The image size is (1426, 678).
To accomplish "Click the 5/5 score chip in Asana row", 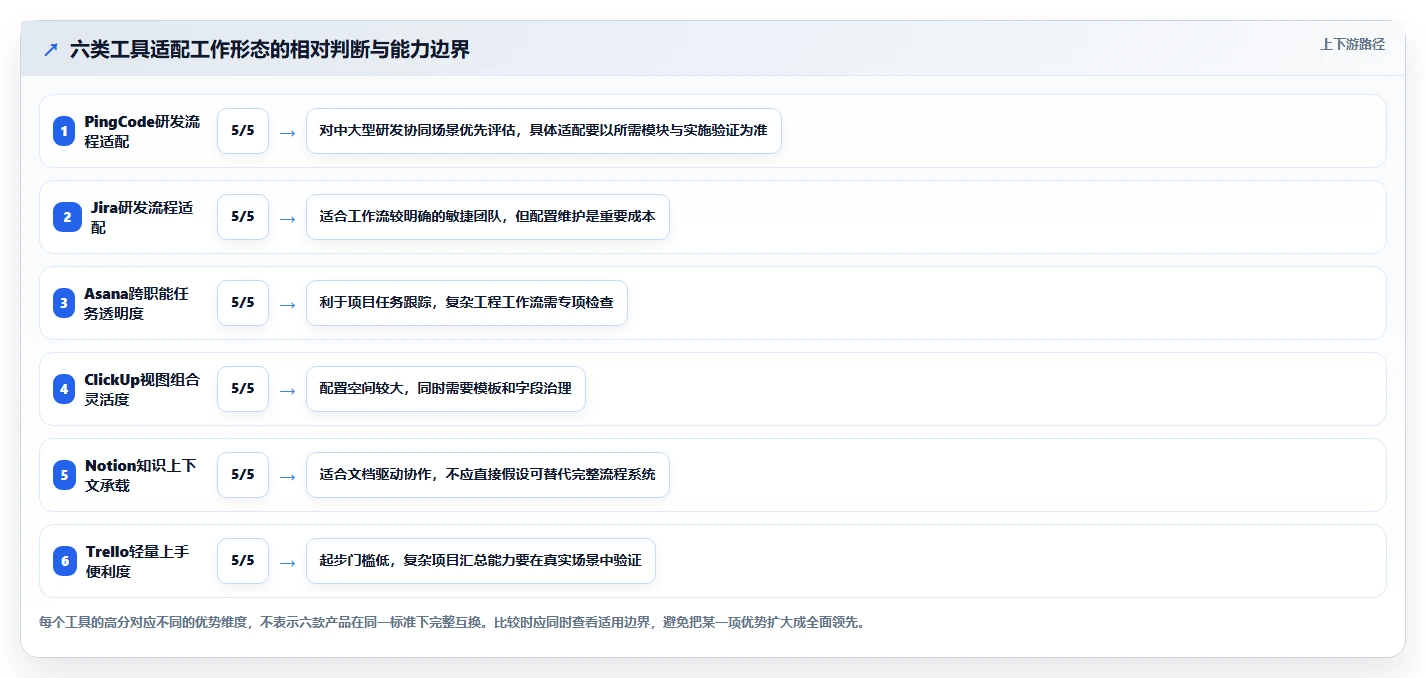I will [243, 303].
